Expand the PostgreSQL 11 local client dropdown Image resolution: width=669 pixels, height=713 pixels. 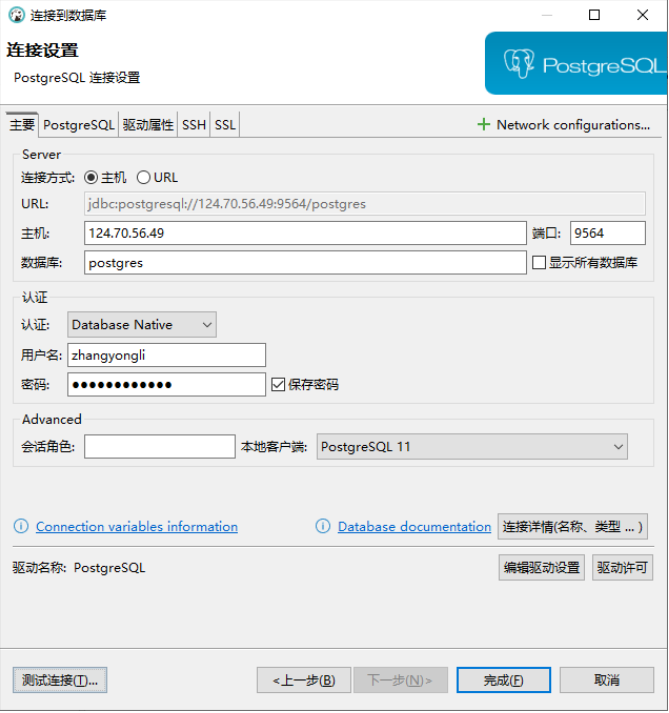pos(472,447)
